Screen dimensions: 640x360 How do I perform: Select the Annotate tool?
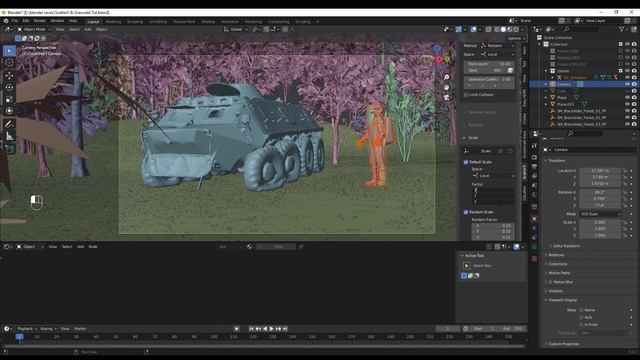[9, 124]
